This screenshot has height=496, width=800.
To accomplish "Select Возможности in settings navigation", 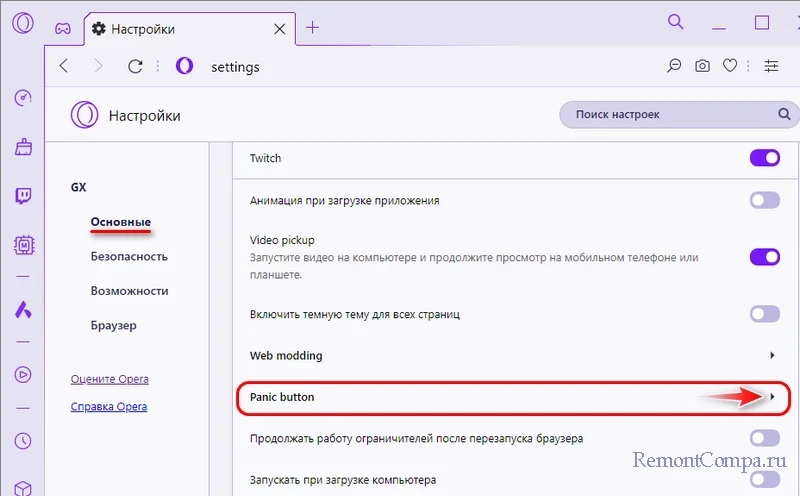I will coord(129,291).
